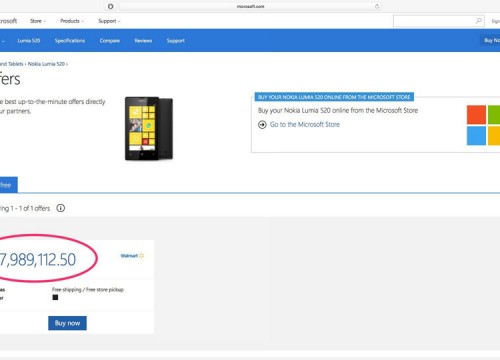500x360 pixels.
Task: Click the circular icon left of address bar
Action: [111, 6]
